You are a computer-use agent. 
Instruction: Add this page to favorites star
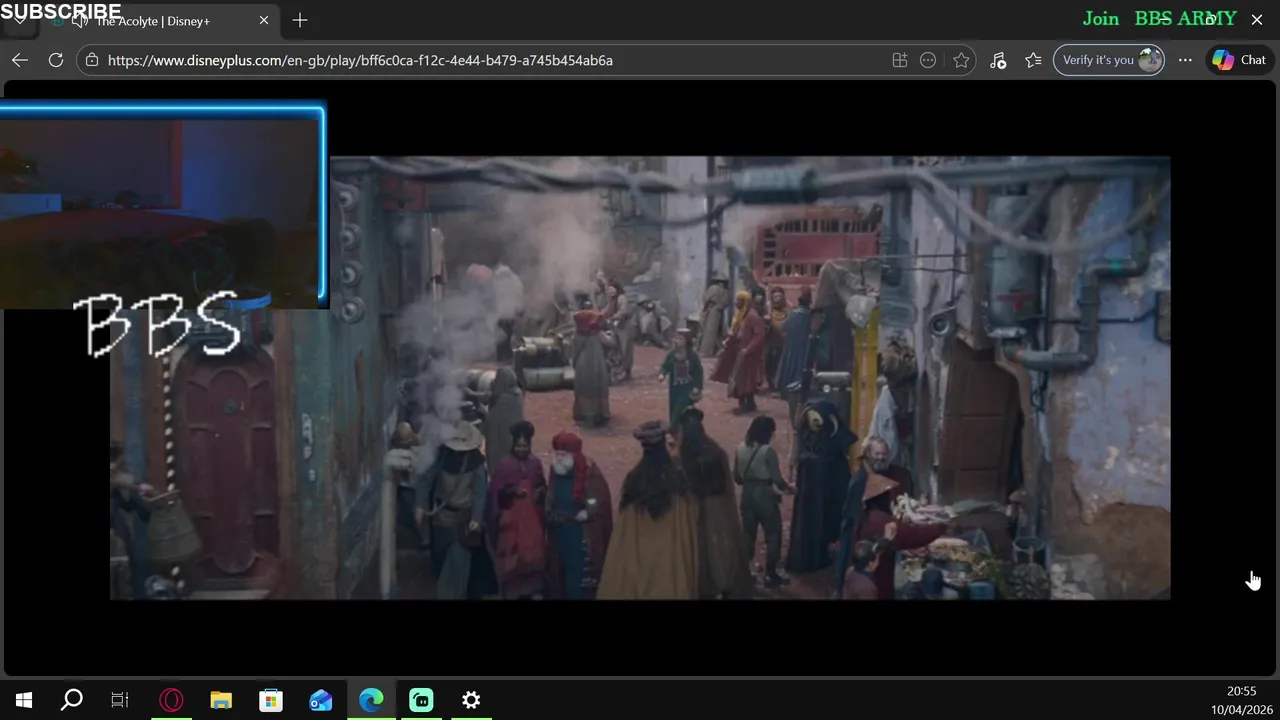click(x=961, y=60)
